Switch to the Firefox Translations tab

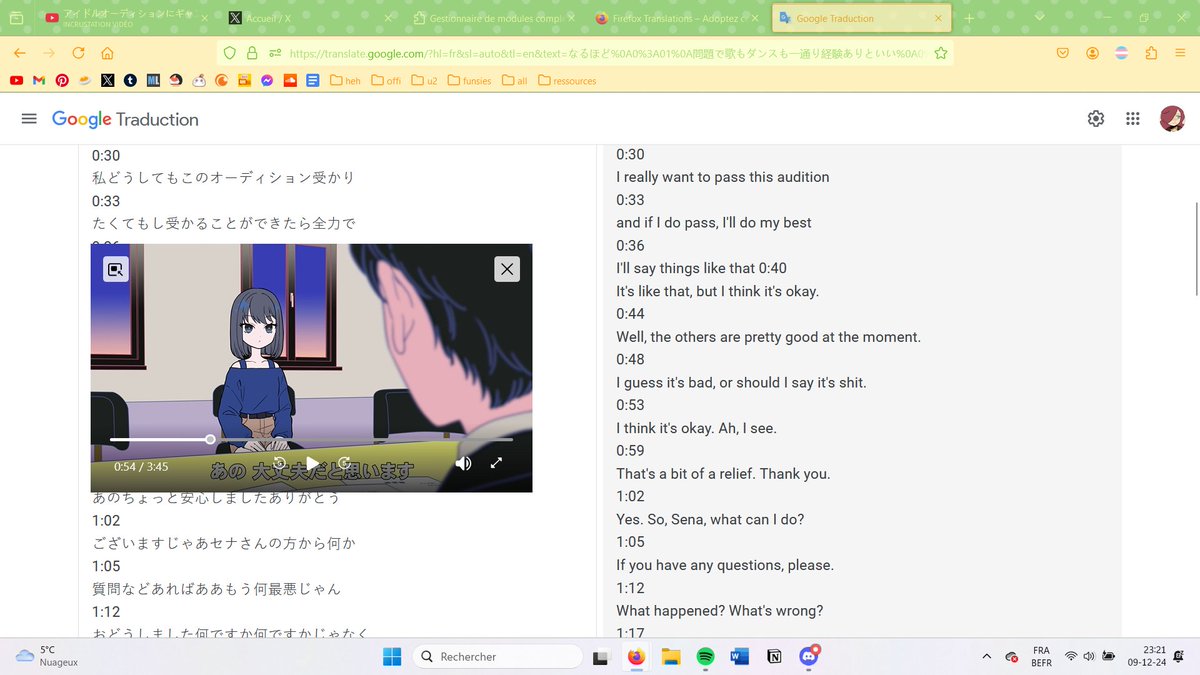[x=677, y=18]
